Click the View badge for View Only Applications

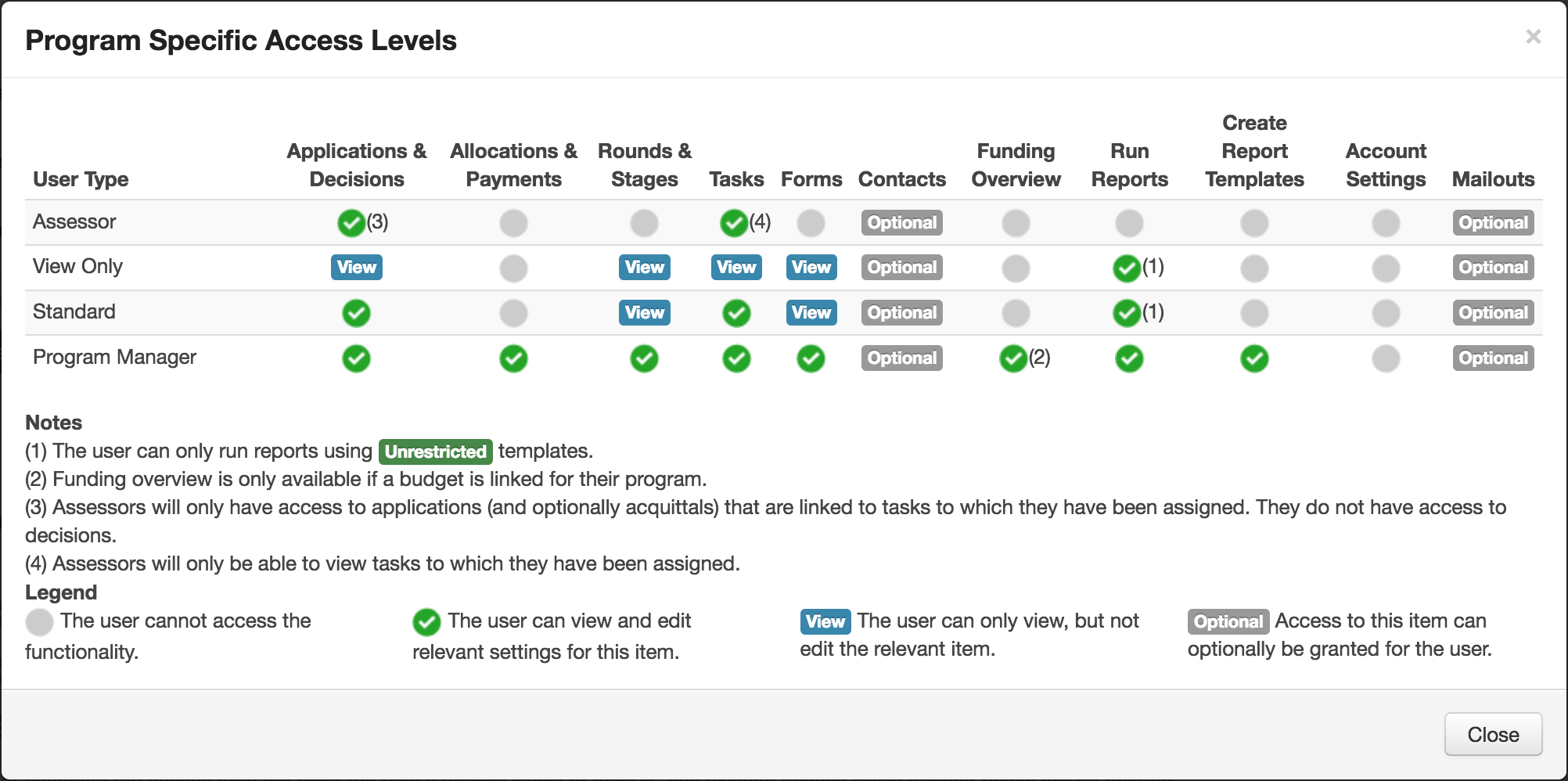357,268
